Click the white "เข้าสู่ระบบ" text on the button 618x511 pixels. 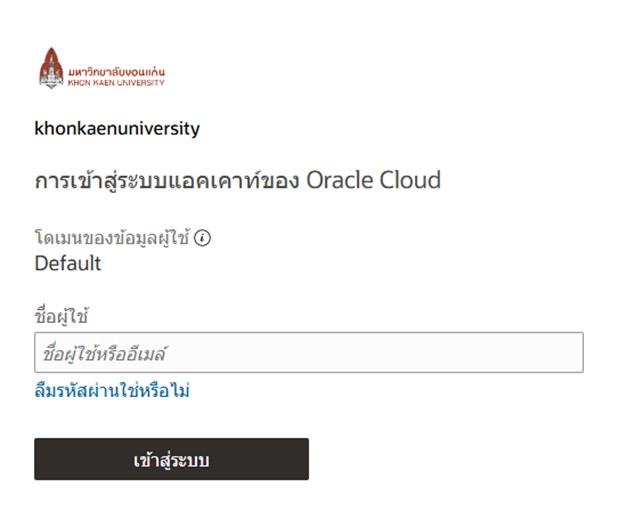[171, 460]
